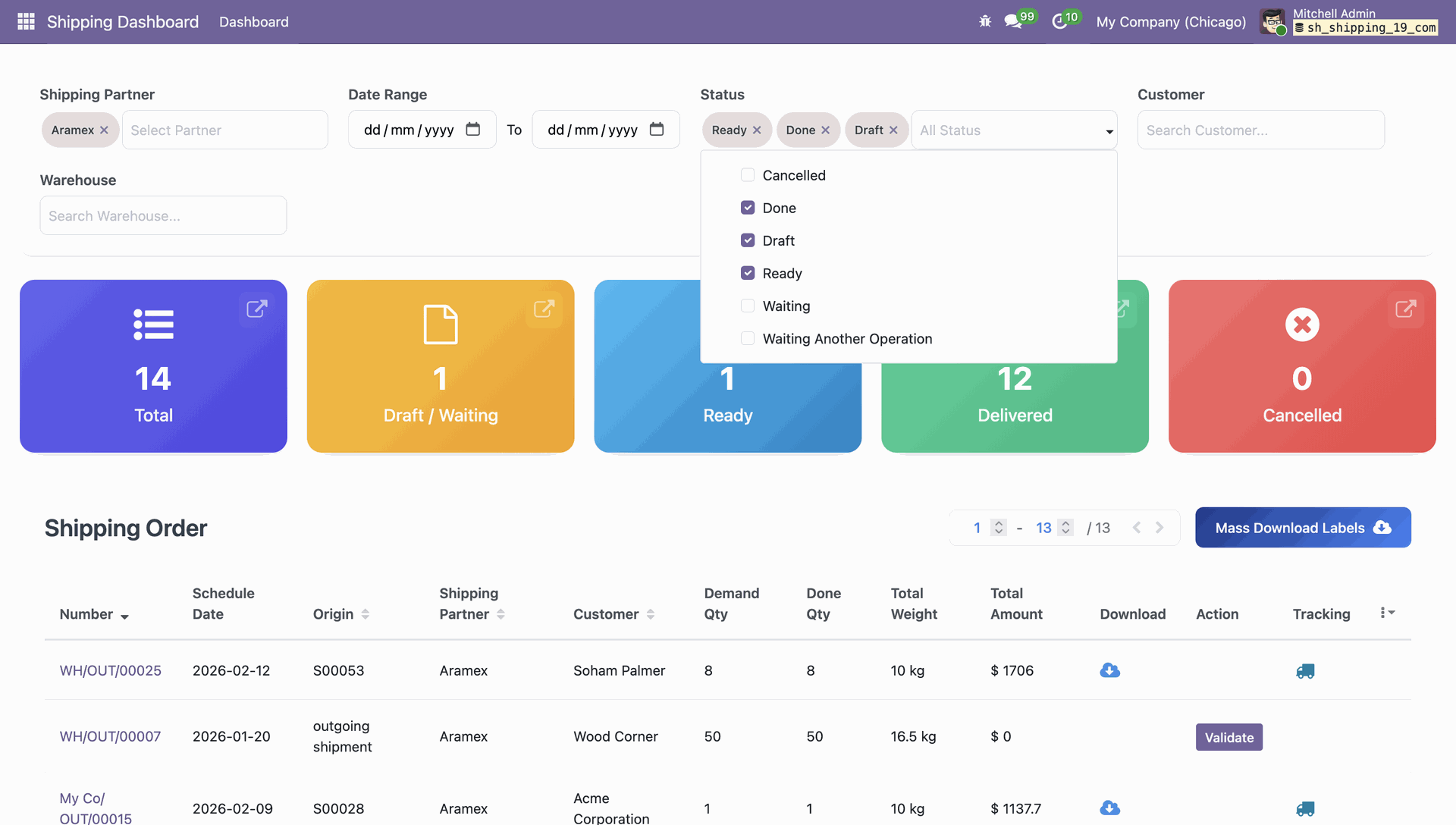Open the chat messages icon with 99 badge
Viewport: 1456px width, 825px height.
(1013, 21)
